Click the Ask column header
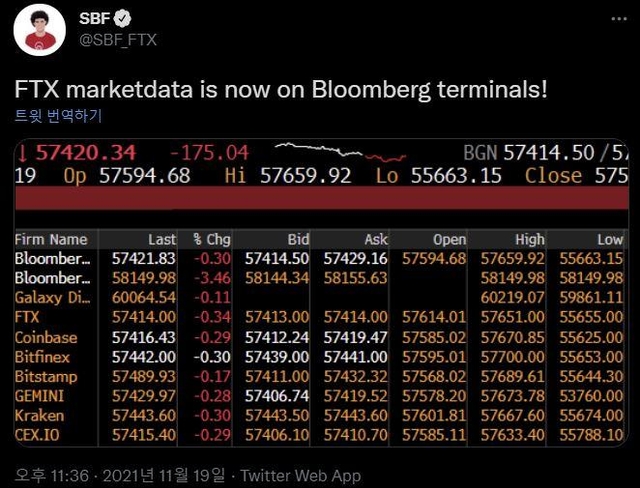The height and width of the screenshot is (488, 640). (374, 240)
